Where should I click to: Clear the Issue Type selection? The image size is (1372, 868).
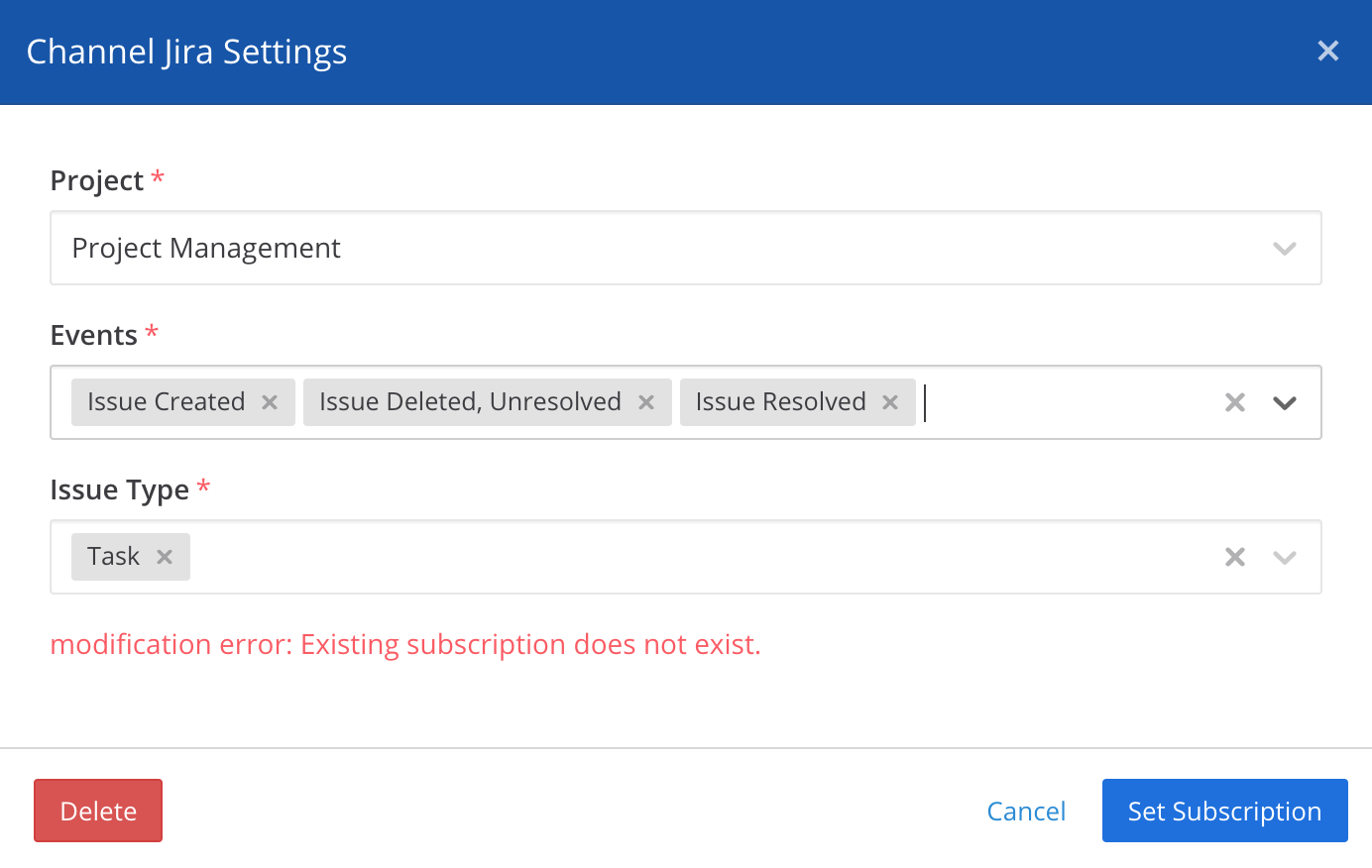[1233, 556]
